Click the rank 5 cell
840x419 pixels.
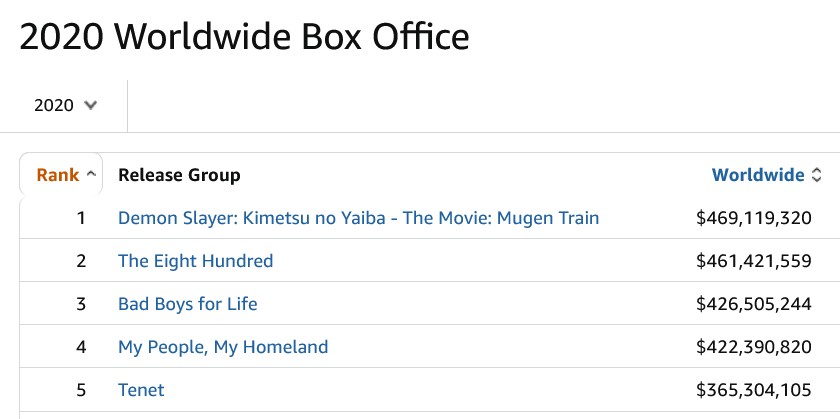(81, 390)
